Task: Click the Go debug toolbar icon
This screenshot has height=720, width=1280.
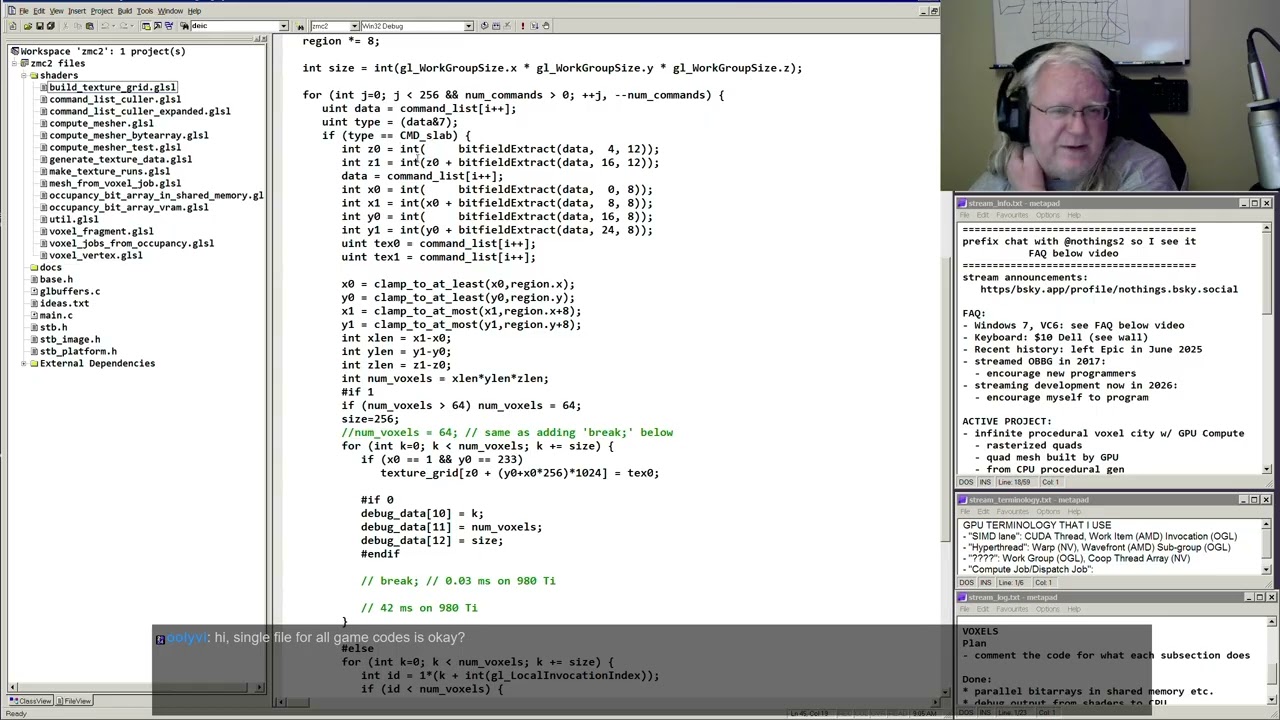Action: pyautogui.click(x=534, y=26)
